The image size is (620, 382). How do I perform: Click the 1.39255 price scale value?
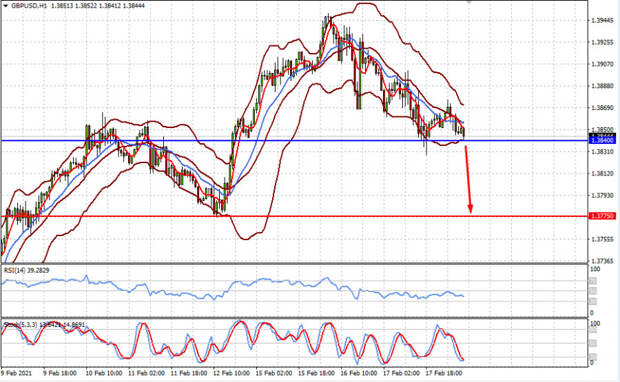coord(602,42)
